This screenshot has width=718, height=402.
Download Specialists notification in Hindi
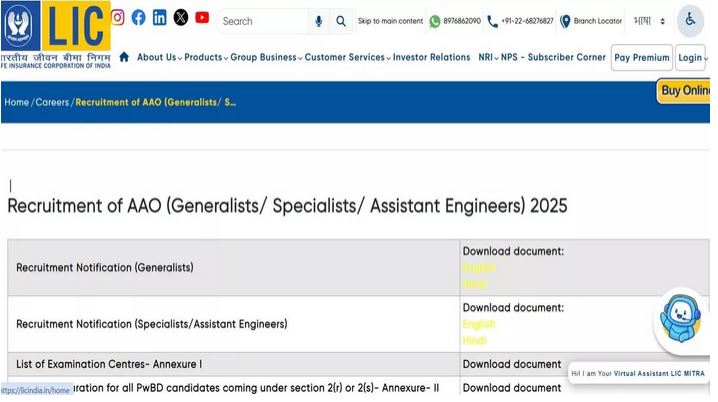(474, 340)
